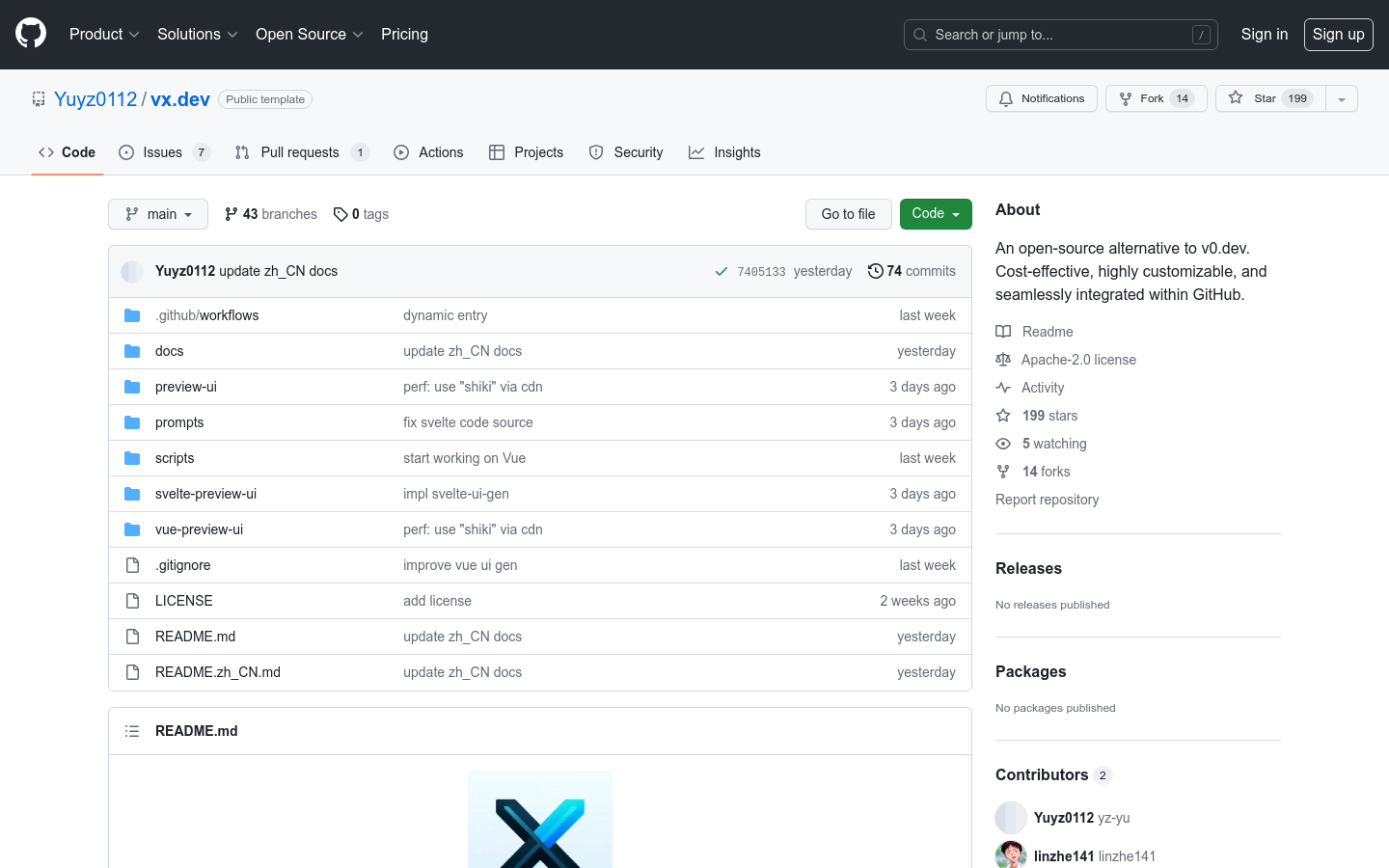1389x868 pixels.
Task: Select the Code tab
Action: 68,152
